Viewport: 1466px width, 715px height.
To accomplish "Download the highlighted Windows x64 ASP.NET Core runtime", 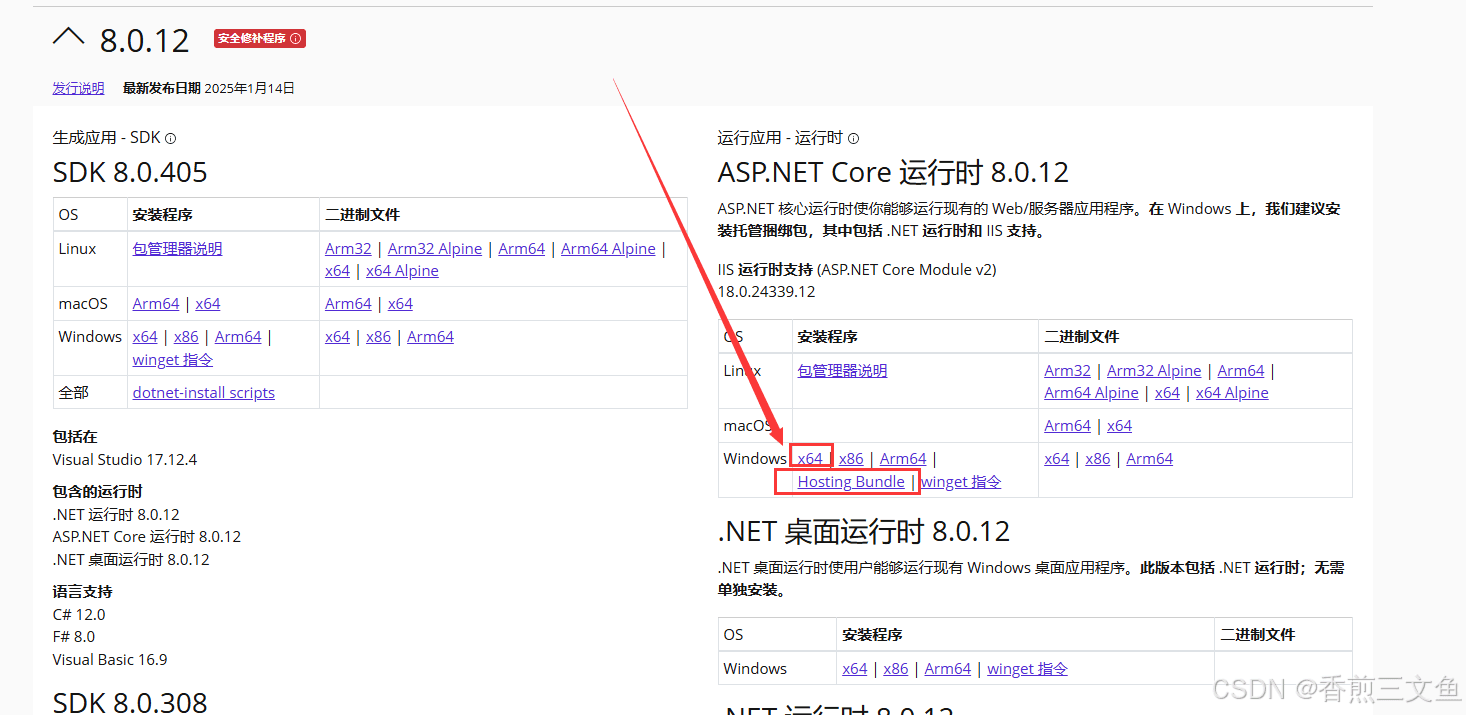I will pyautogui.click(x=811, y=457).
